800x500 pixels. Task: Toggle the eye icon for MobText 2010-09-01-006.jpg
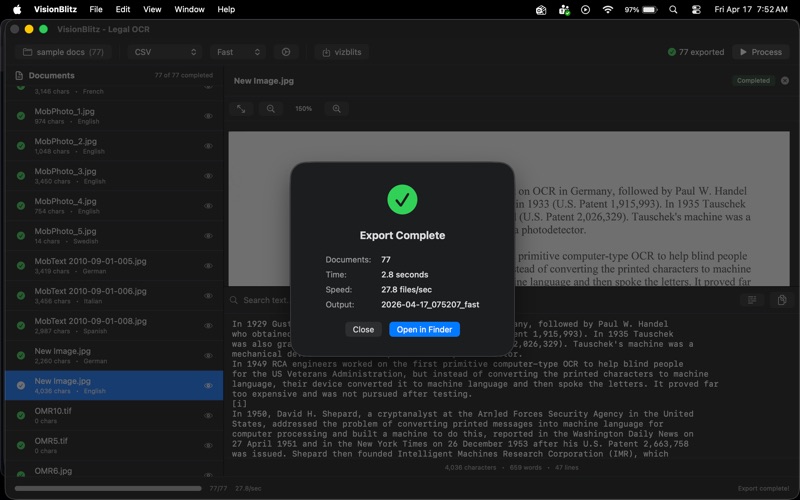click(208, 295)
